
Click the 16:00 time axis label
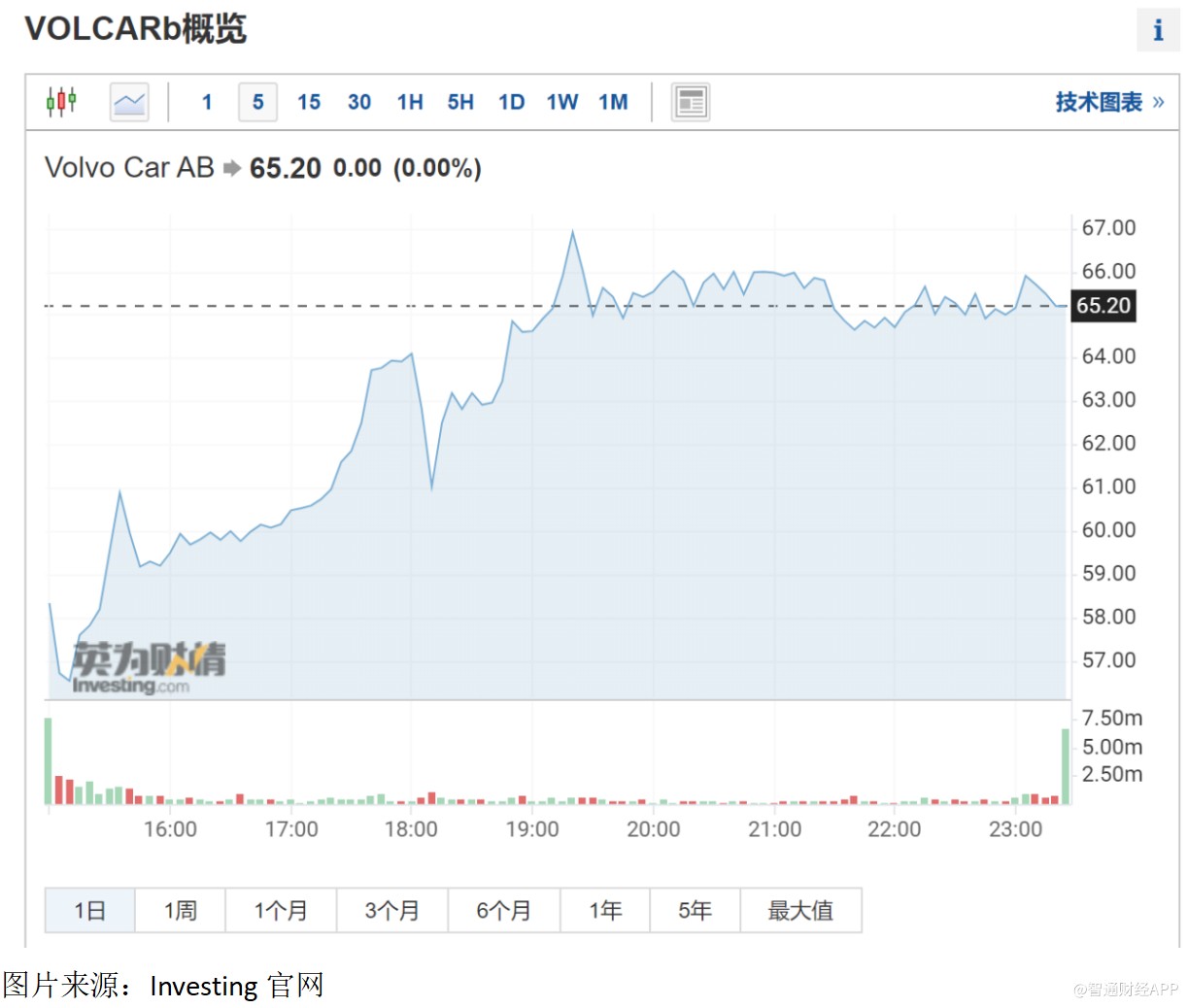point(170,829)
